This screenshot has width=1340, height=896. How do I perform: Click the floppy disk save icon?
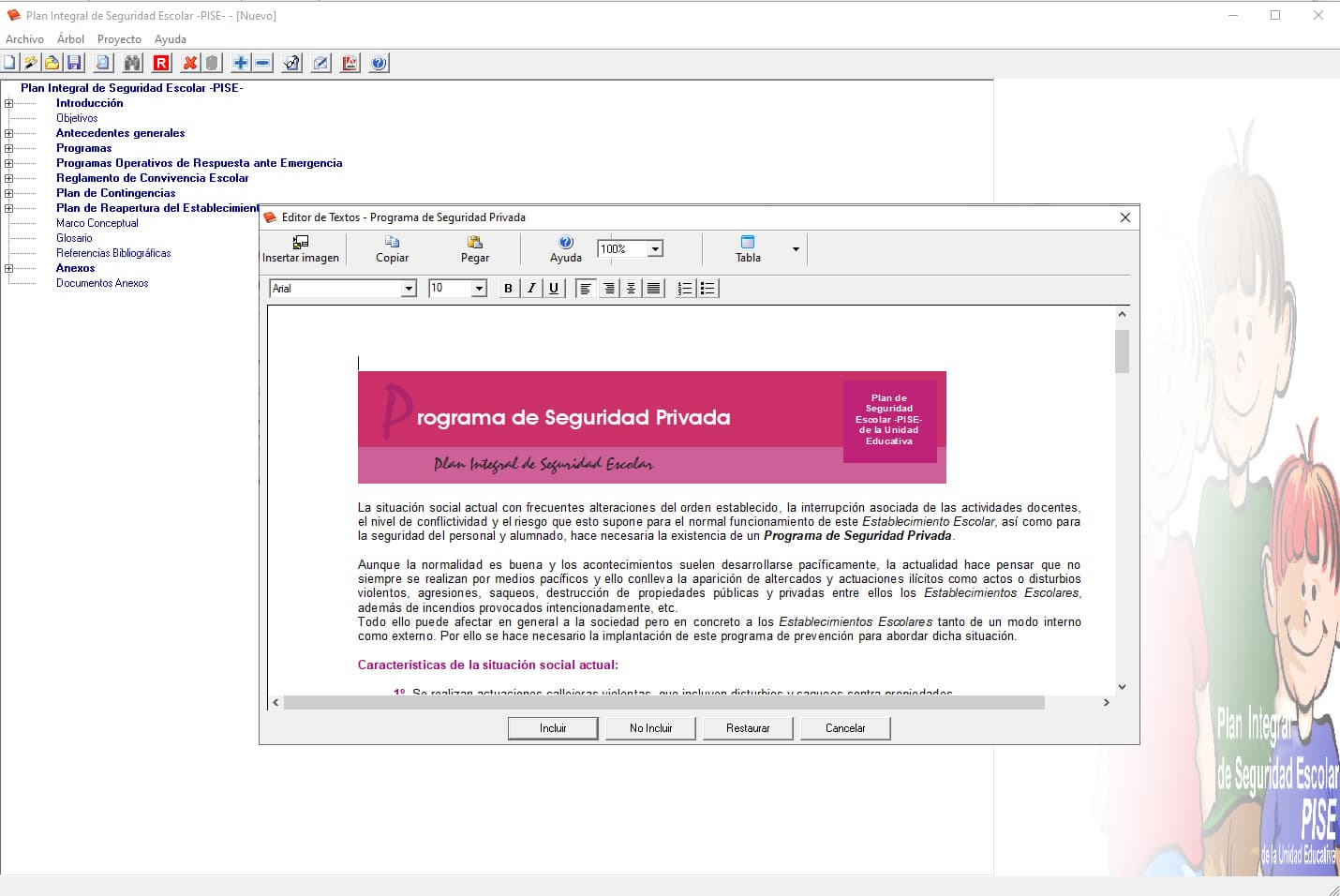point(74,63)
